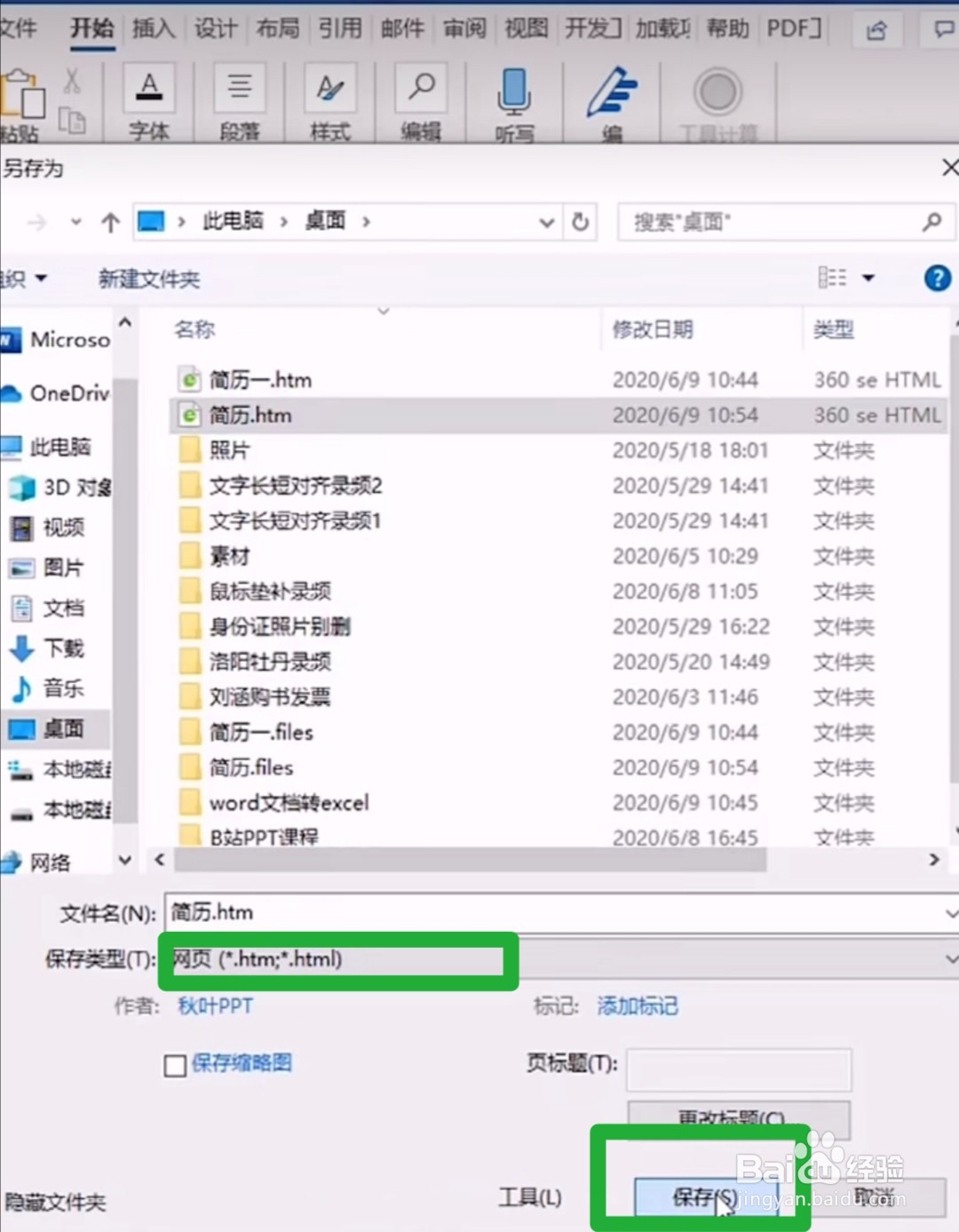959x1232 pixels.
Task: Expand the 文件名 filename combo box
Action: (950, 912)
